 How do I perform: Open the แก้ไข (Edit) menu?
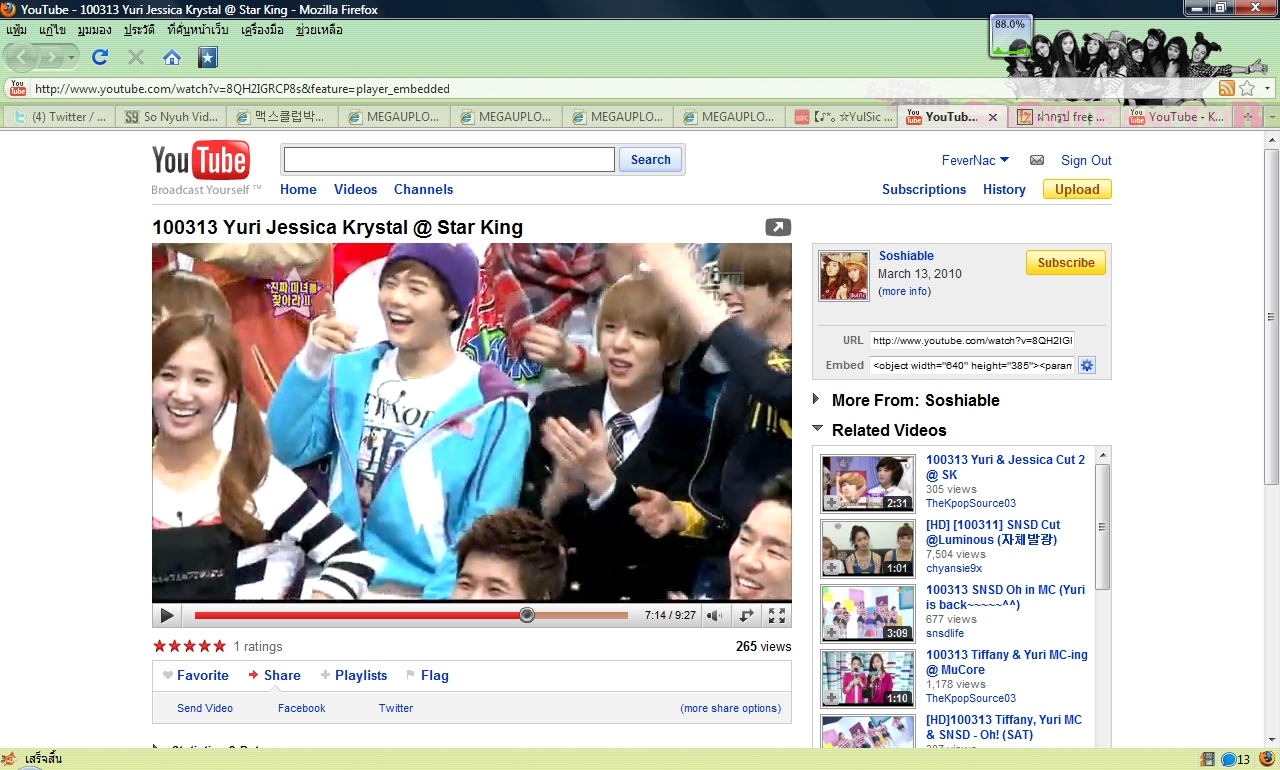pyautogui.click(x=52, y=30)
